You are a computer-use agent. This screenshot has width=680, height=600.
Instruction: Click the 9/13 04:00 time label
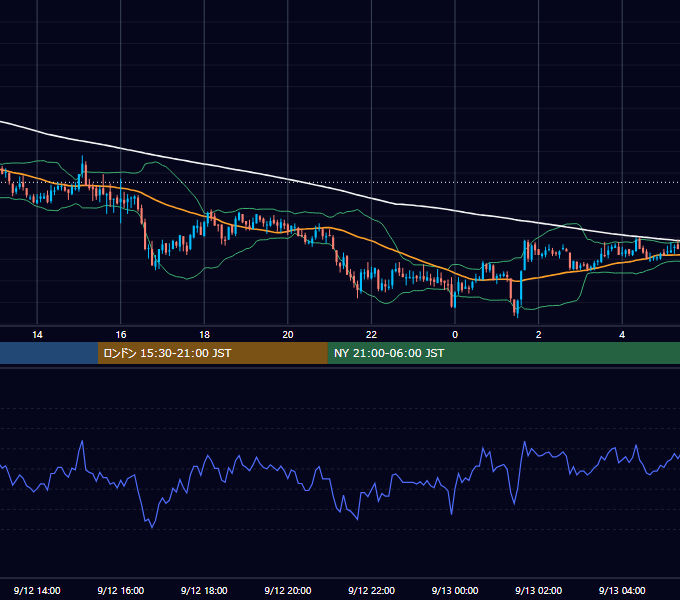(622, 590)
